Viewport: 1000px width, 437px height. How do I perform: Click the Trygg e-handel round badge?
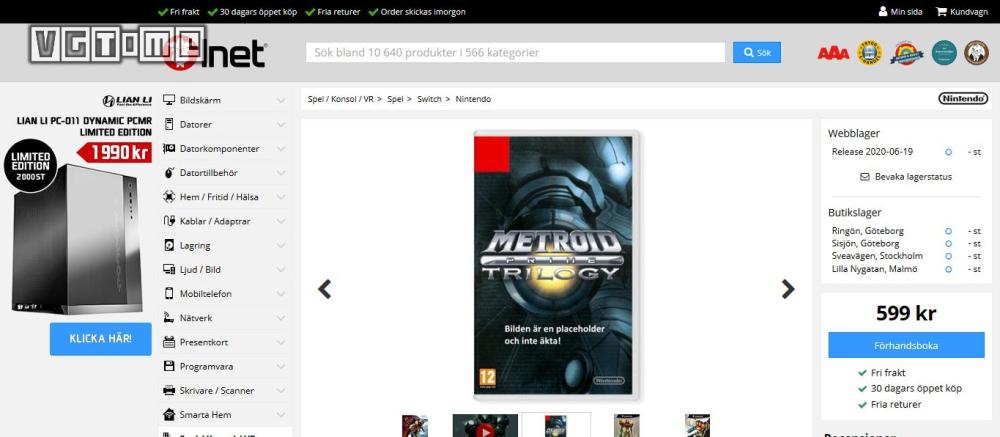pos(869,53)
